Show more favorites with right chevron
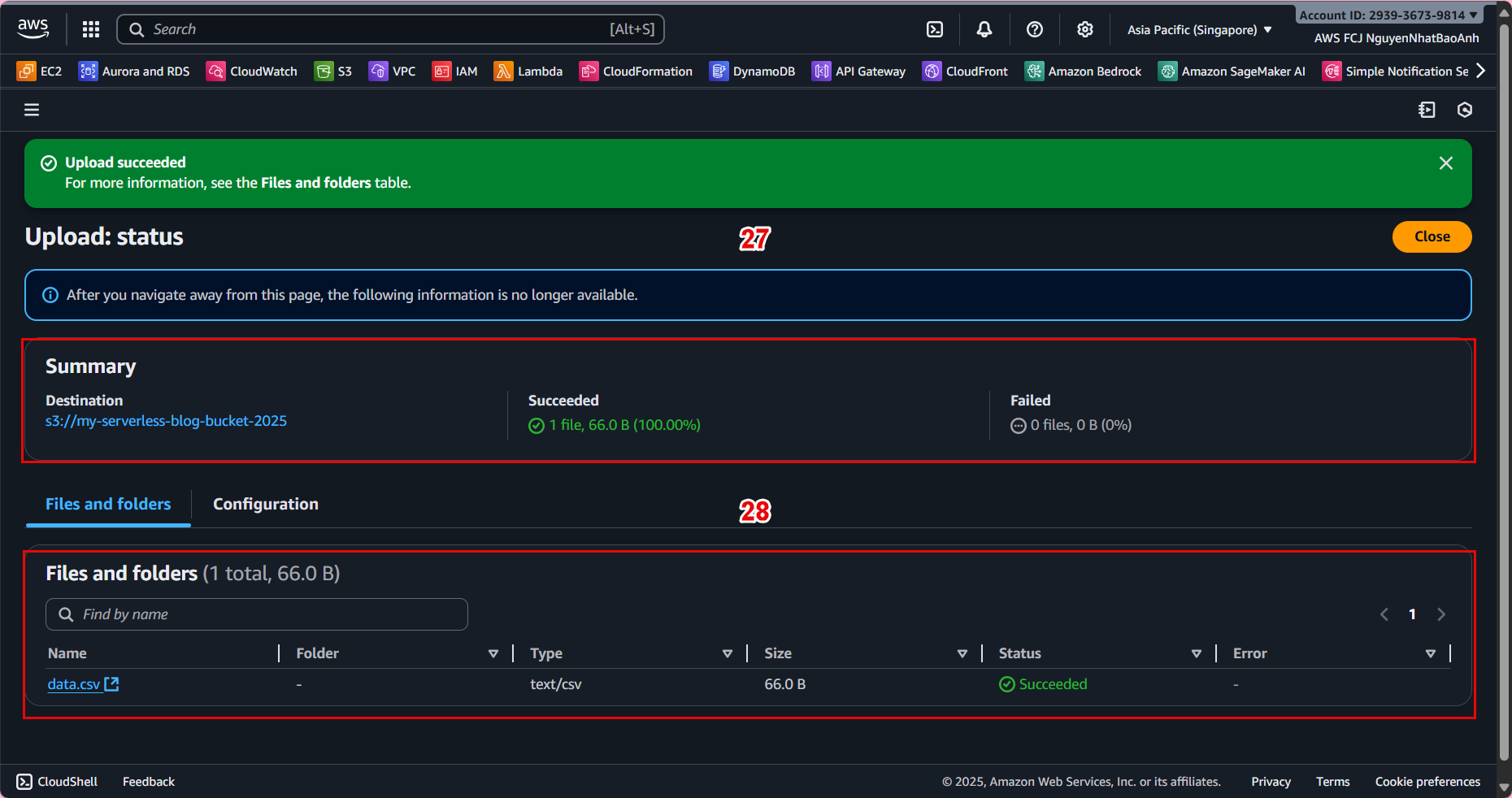 pyautogui.click(x=1481, y=71)
